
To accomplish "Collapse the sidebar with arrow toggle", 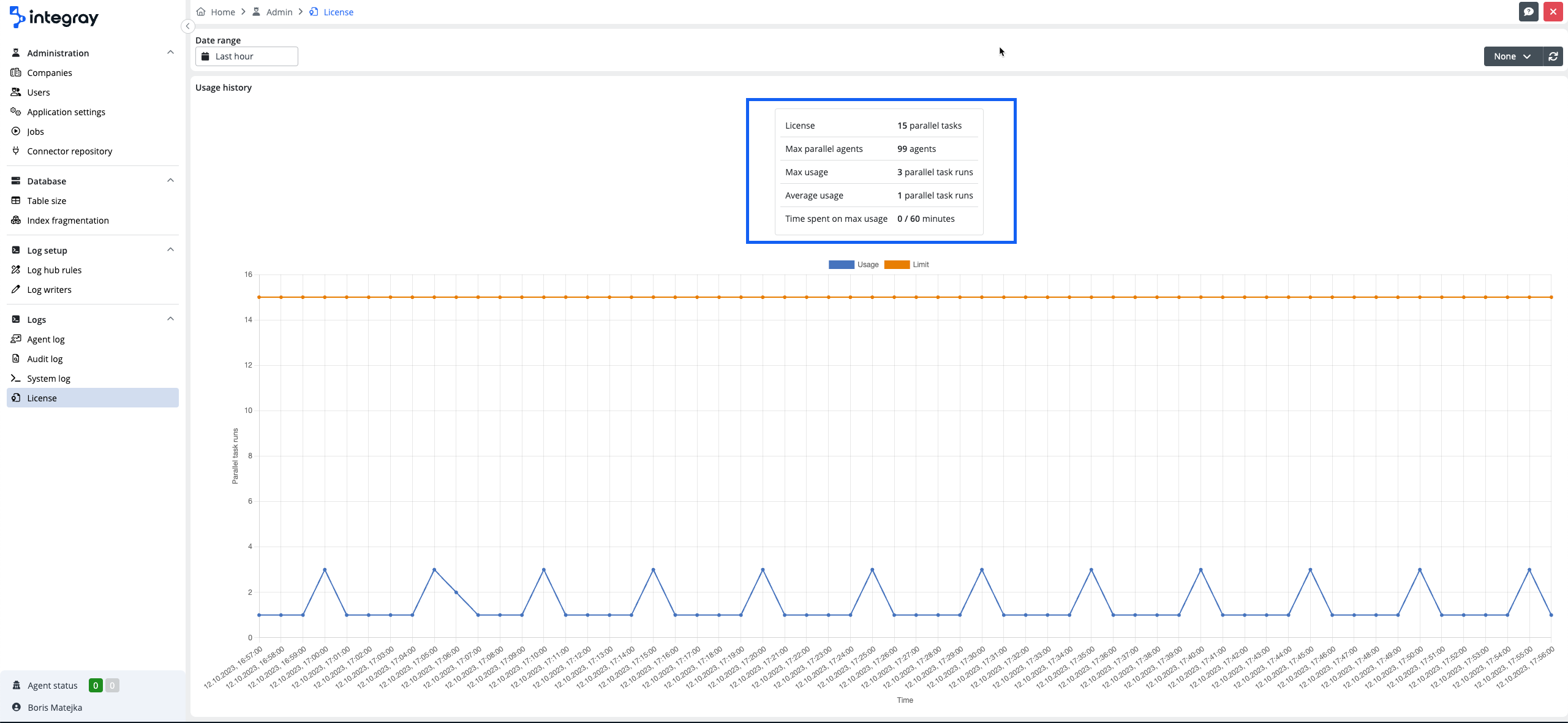I will coord(188,26).
